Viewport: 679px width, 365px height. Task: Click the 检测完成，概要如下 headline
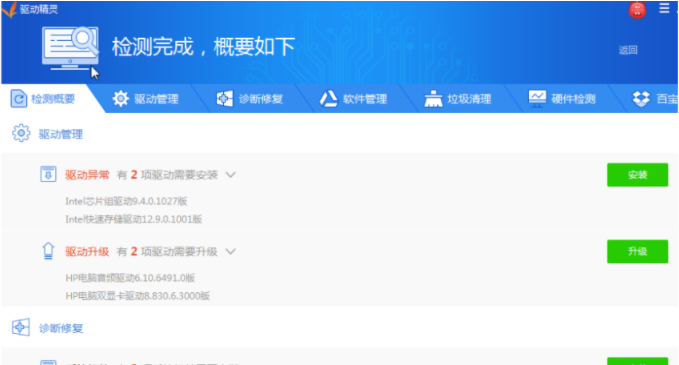tap(204, 47)
